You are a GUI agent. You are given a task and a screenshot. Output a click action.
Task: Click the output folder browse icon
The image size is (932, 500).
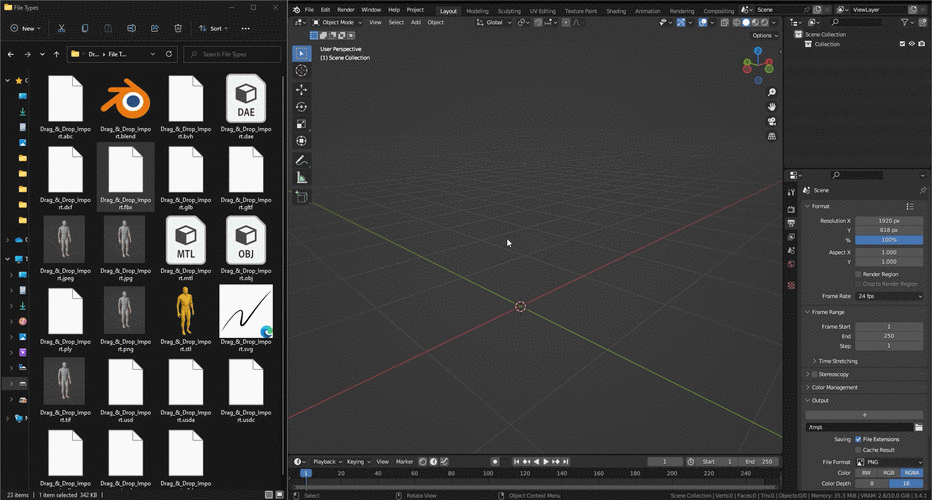pos(918,427)
